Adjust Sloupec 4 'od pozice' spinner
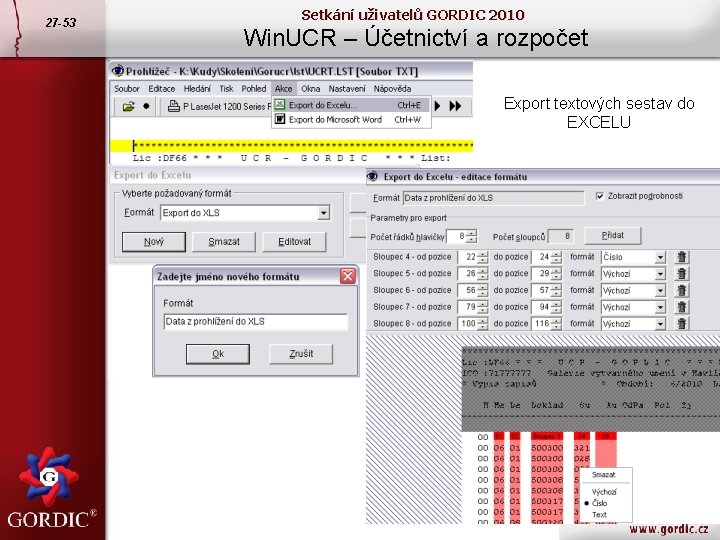Image resolution: width=720 pixels, height=540 pixels. coord(482,257)
